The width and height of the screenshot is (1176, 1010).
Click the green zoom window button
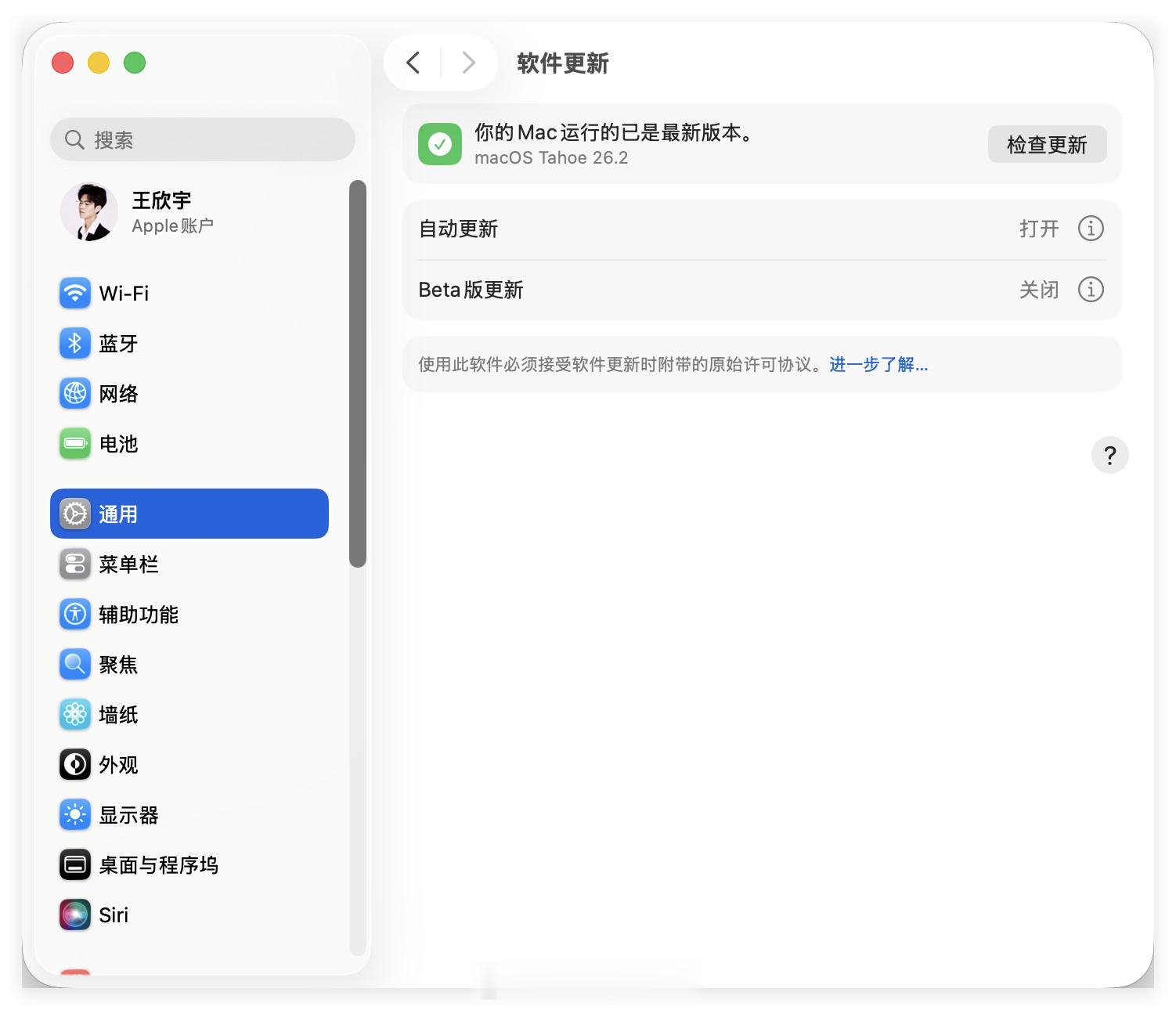(135, 63)
